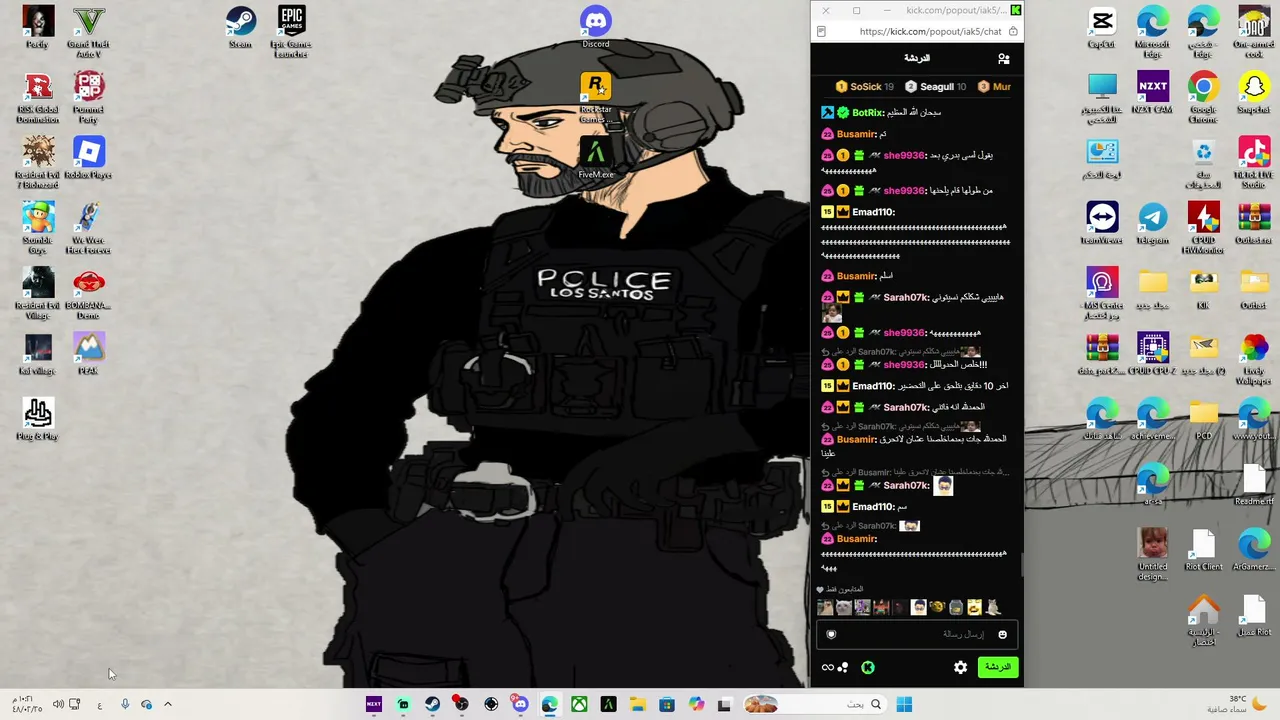Open the Google Chrome desktop shortcut
1280x720 pixels.
tap(1203, 98)
